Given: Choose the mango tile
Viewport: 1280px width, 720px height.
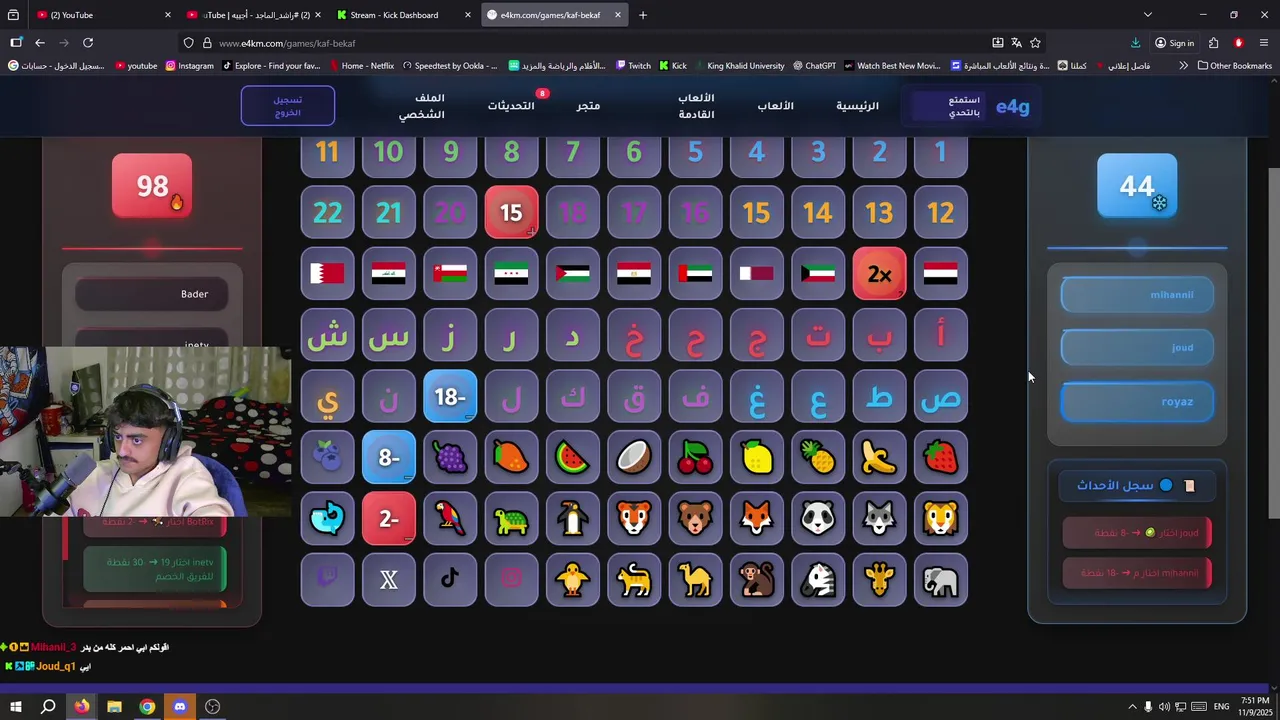Looking at the screenshot, I should (x=511, y=457).
